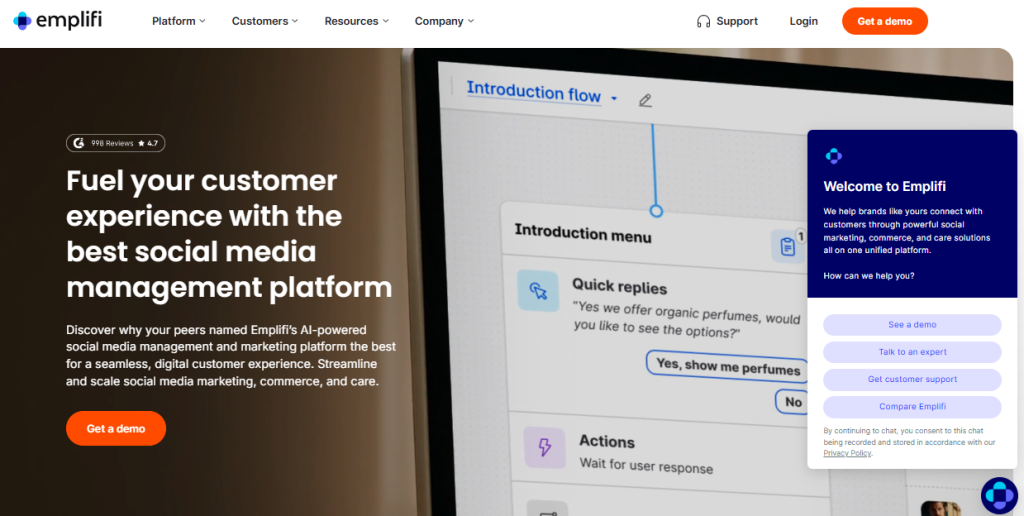Click the Support headset icon
1024x516 pixels.
[704, 21]
